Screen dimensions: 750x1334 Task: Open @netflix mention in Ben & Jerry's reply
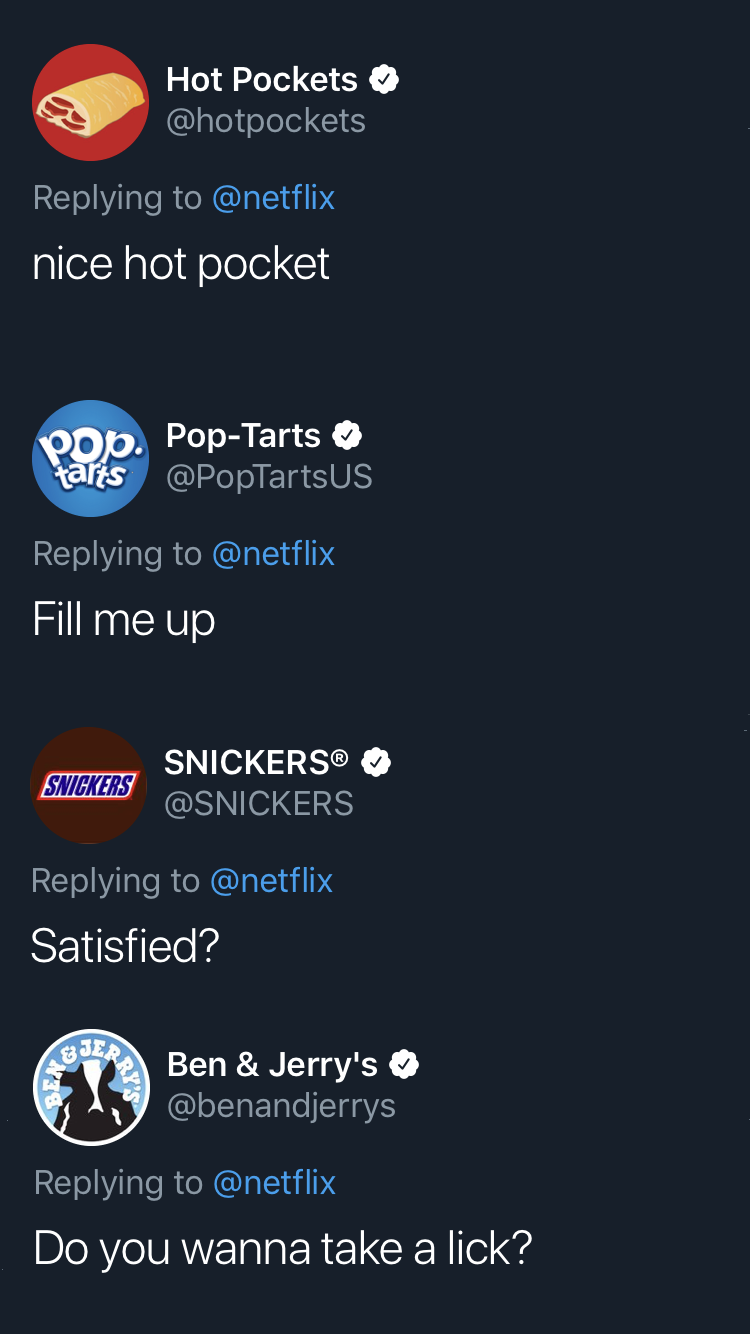[274, 1182]
